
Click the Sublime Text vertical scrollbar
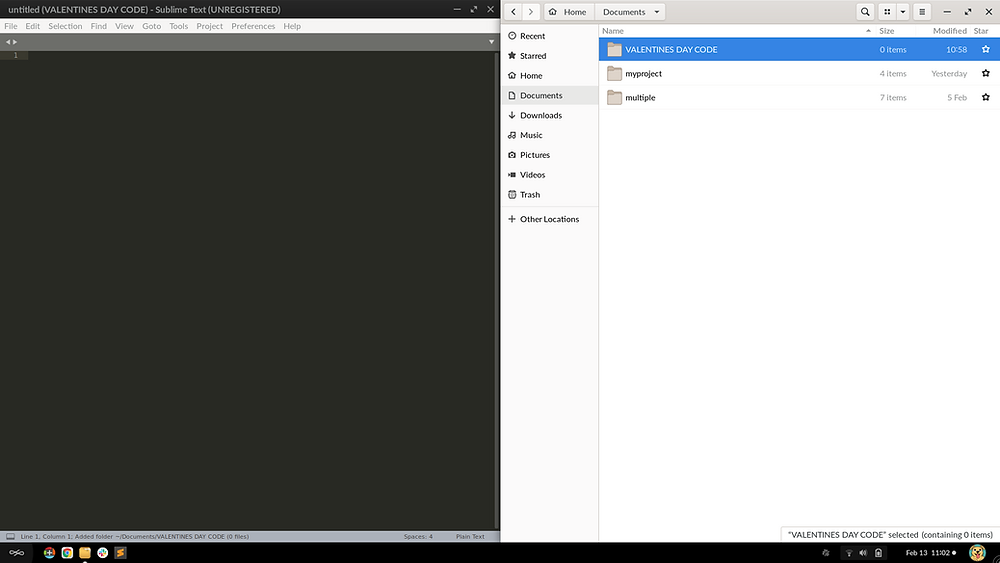(x=497, y=290)
